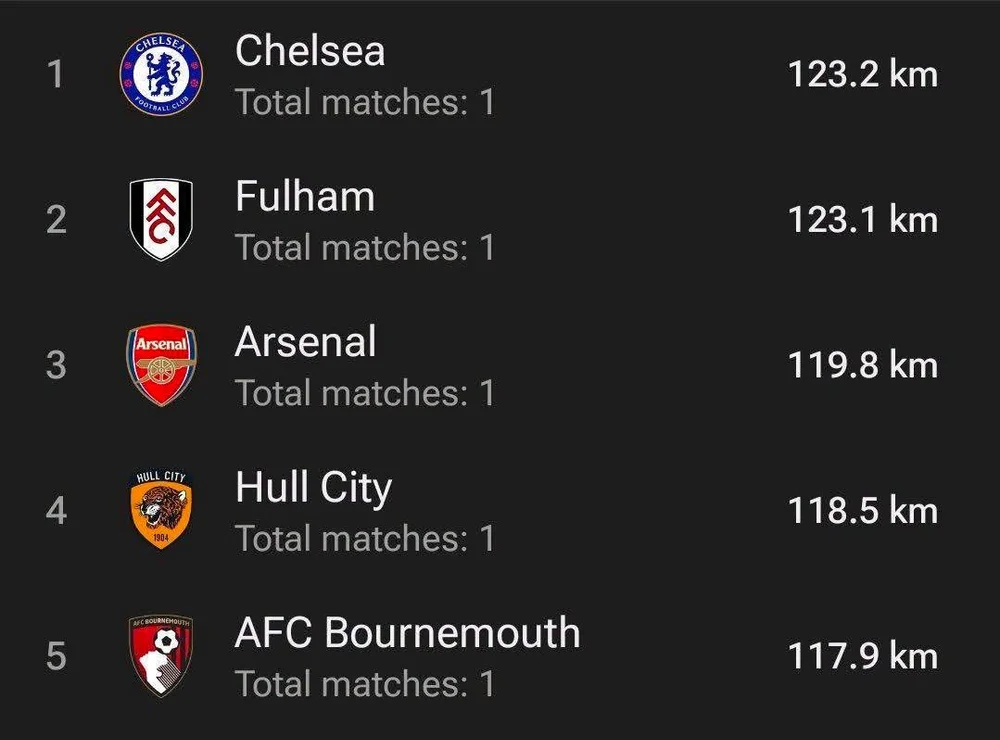Click the 117.9 km distance value

point(863,656)
